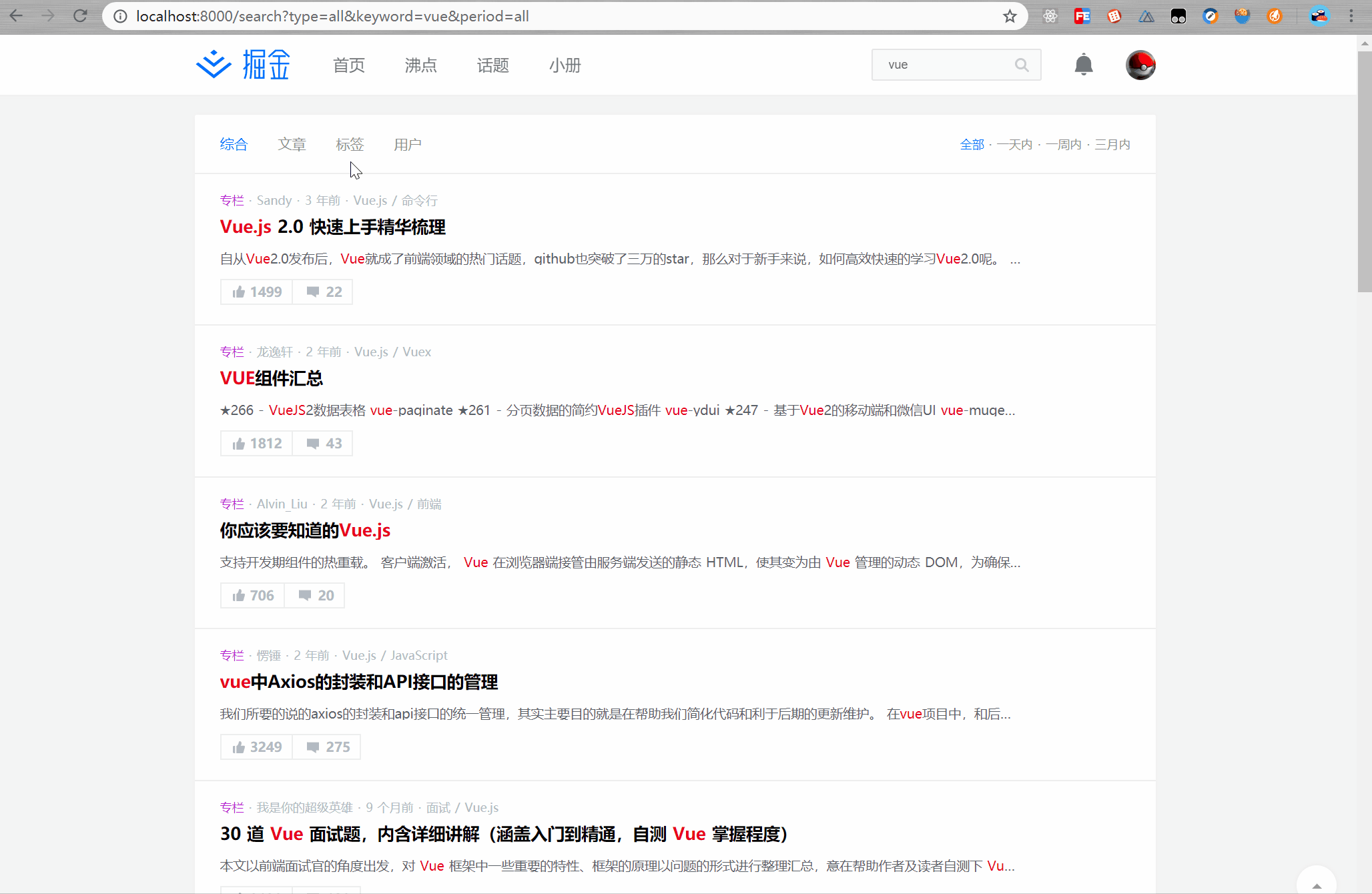1372x894 pixels.
Task: Click the browser reload icon
Action: pos(80,16)
